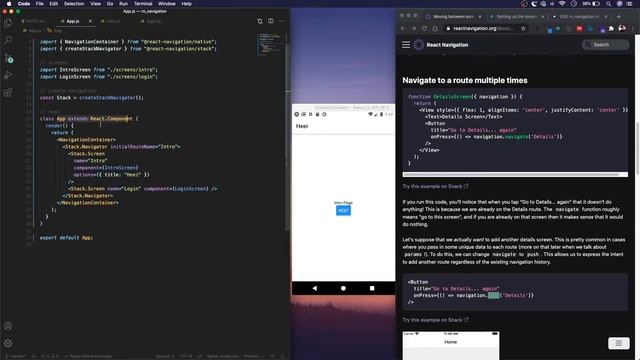Open the Apple menu
This screenshot has height=360, width=640.
(x=9, y=4)
